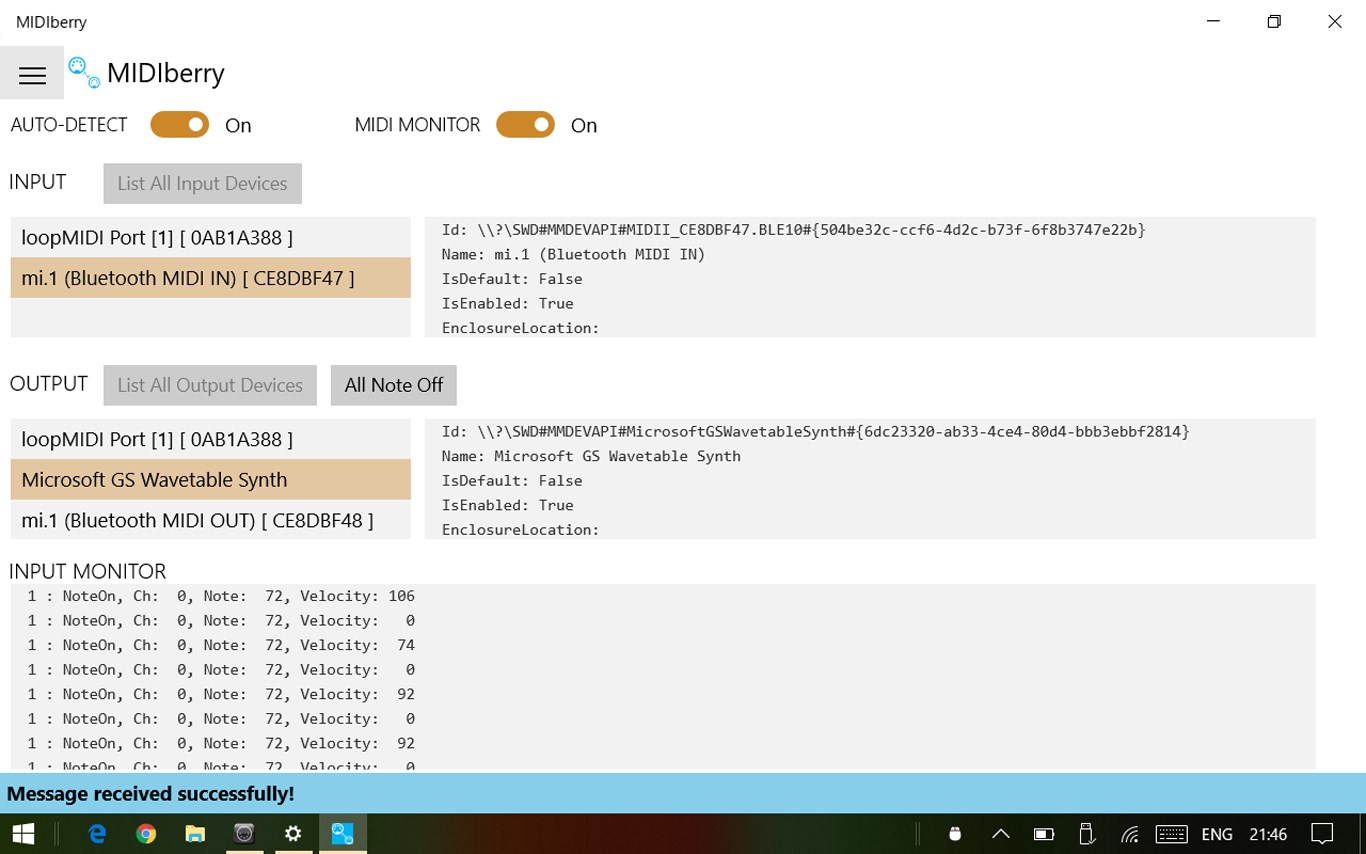Image resolution: width=1366 pixels, height=854 pixels.
Task: Open the Action Center in the system tray
Action: (1322, 833)
